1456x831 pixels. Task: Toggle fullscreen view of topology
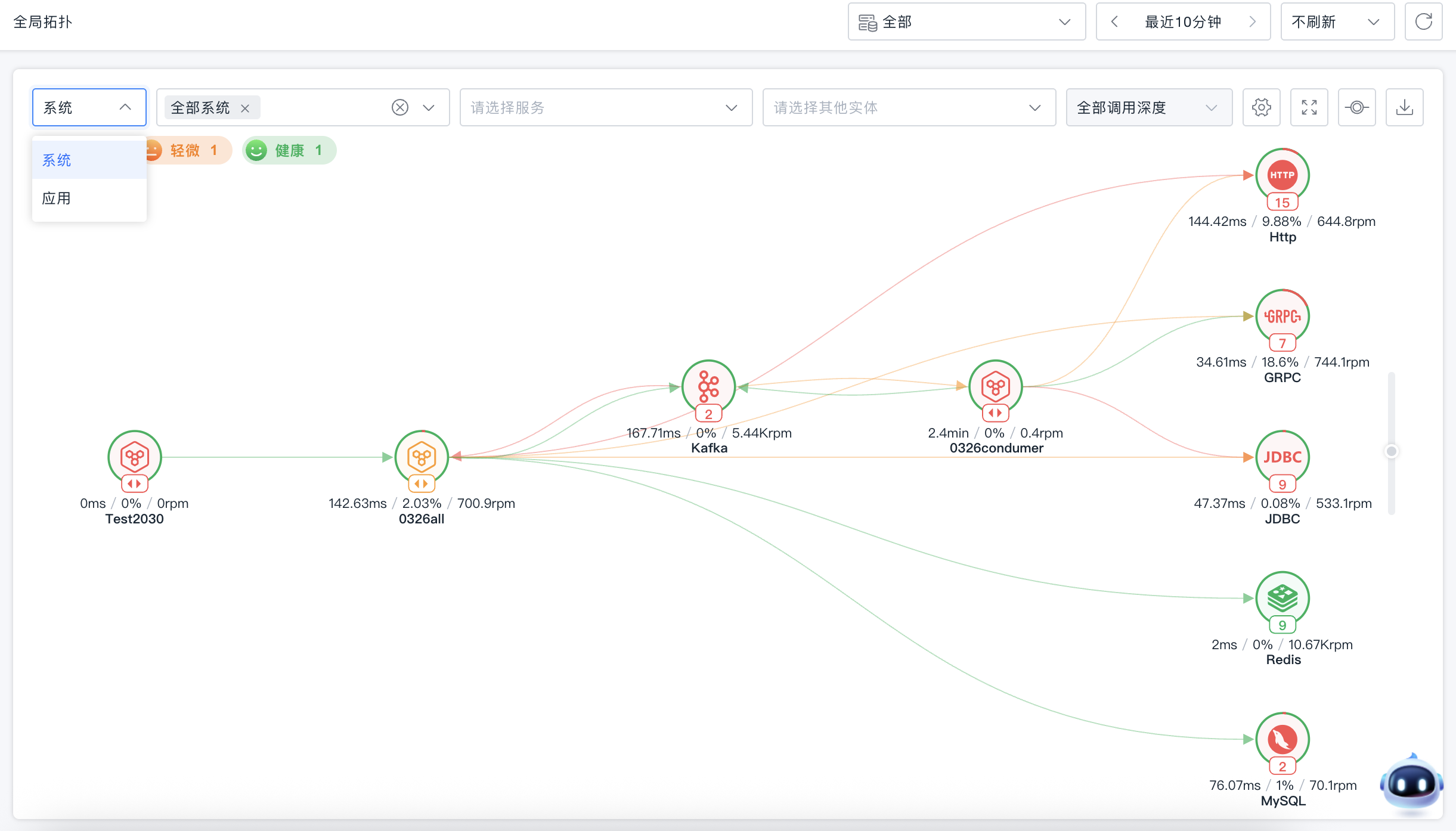tap(1309, 107)
